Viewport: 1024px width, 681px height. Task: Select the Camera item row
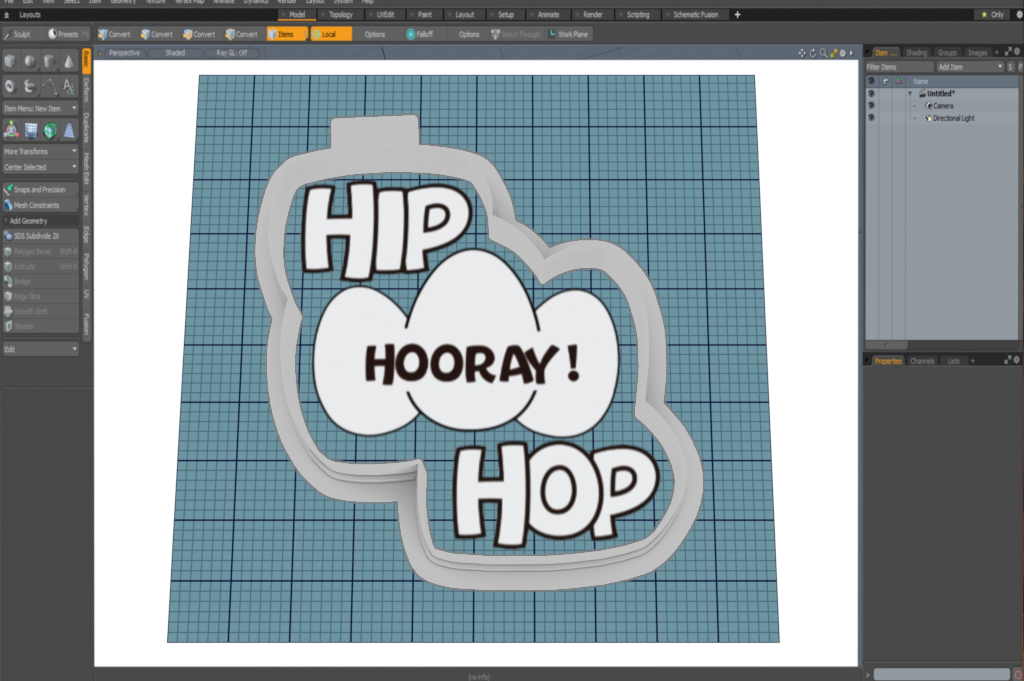tap(942, 106)
